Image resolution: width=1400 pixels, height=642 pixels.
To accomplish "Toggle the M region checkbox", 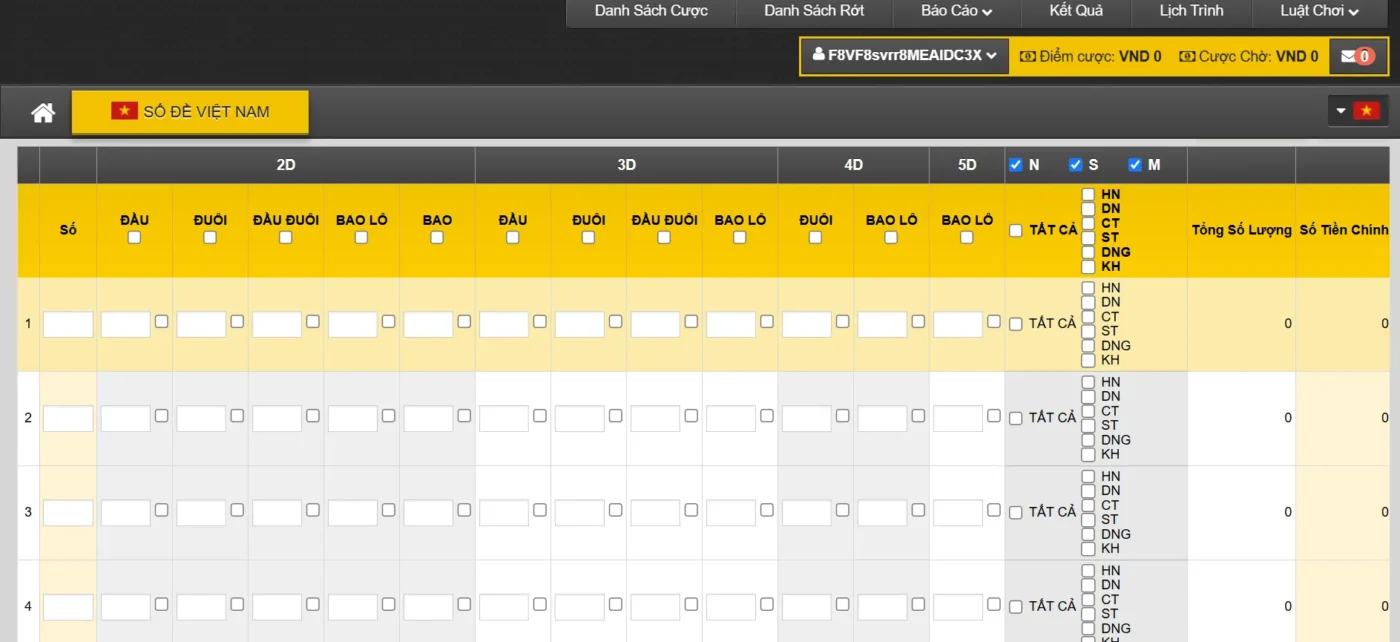I will click(x=1135, y=165).
